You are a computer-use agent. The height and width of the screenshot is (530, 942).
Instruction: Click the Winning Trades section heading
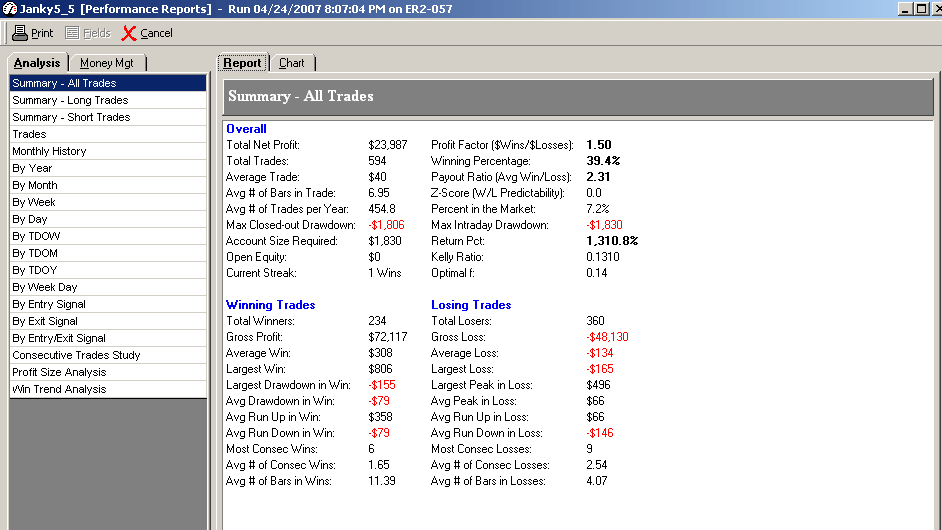click(270, 305)
